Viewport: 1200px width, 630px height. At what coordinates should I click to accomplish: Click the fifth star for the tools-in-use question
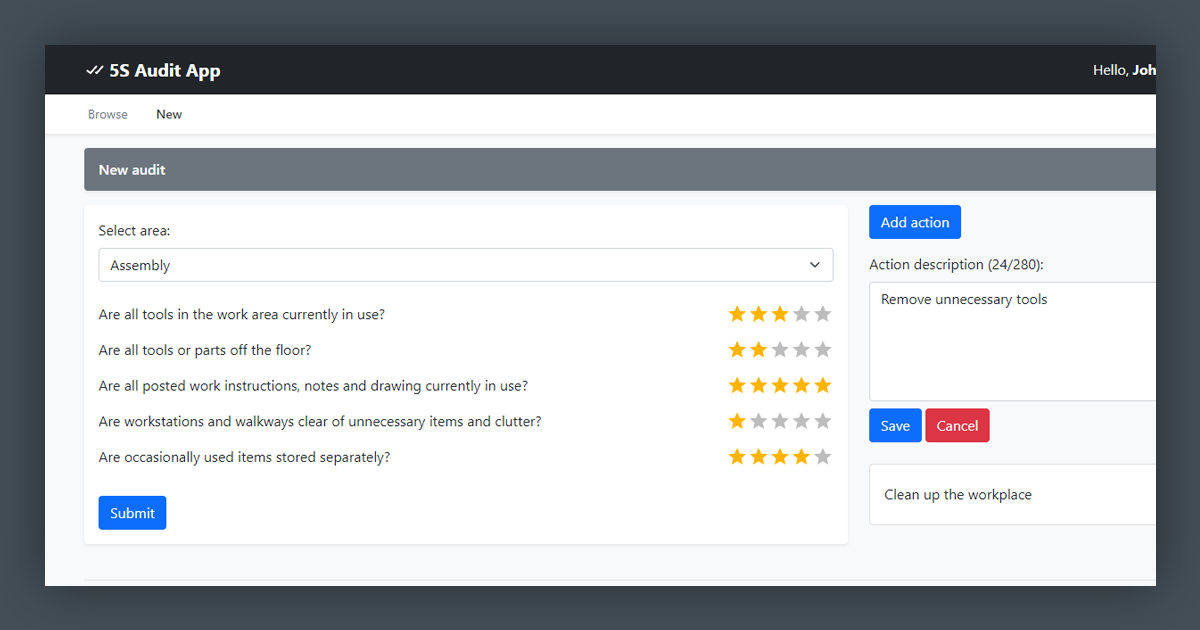point(822,313)
